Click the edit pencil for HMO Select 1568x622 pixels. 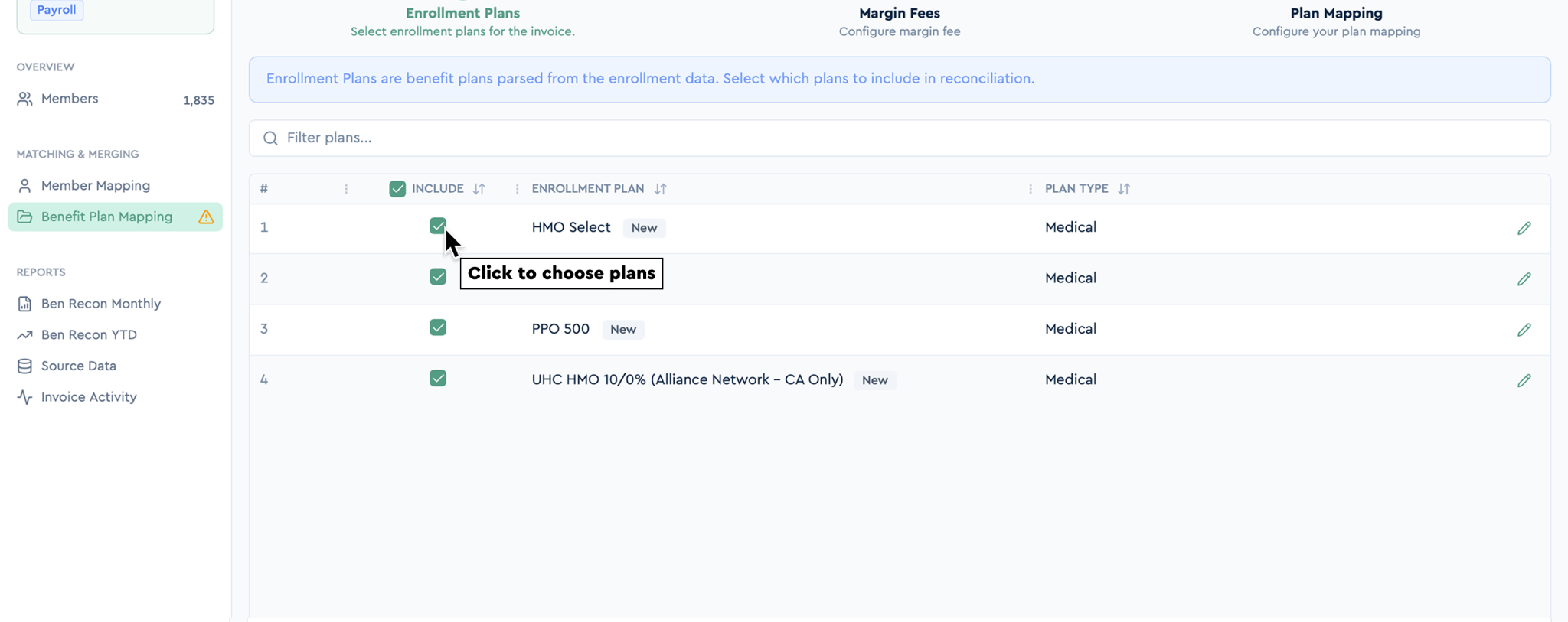tap(1524, 228)
